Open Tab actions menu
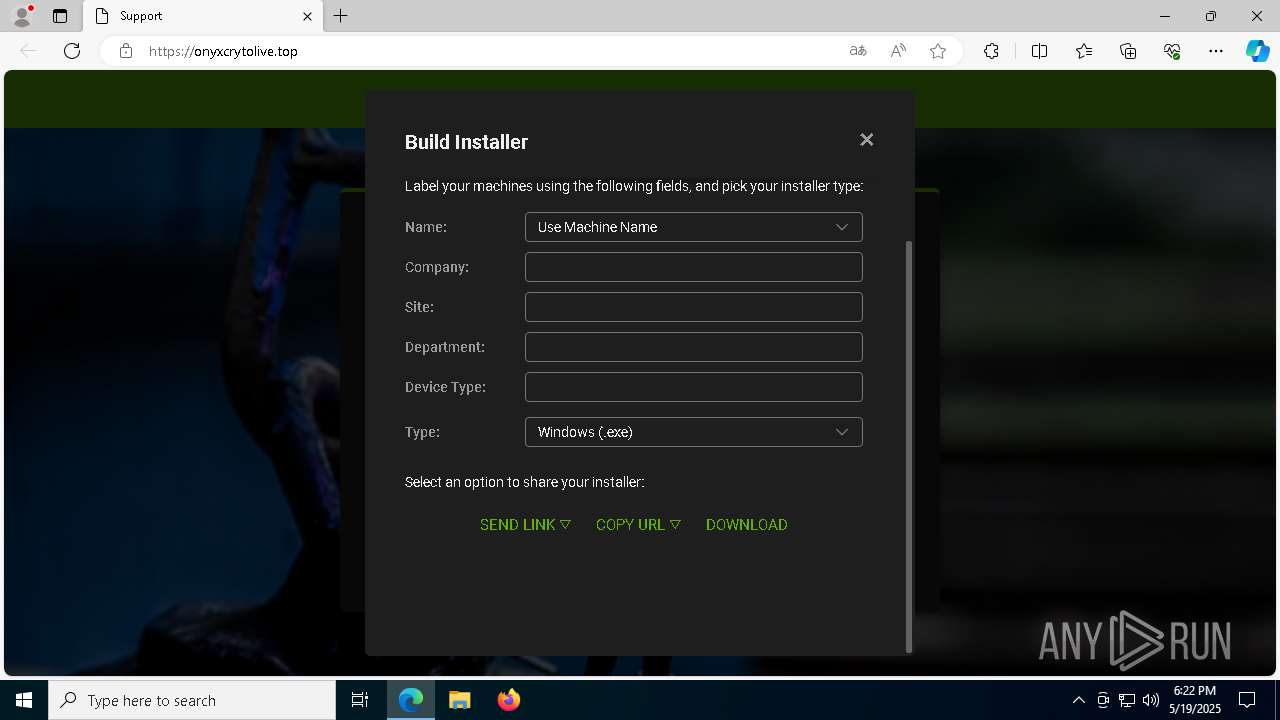Image resolution: width=1280 pixels, height=720 pixels. tap(60, 16)
